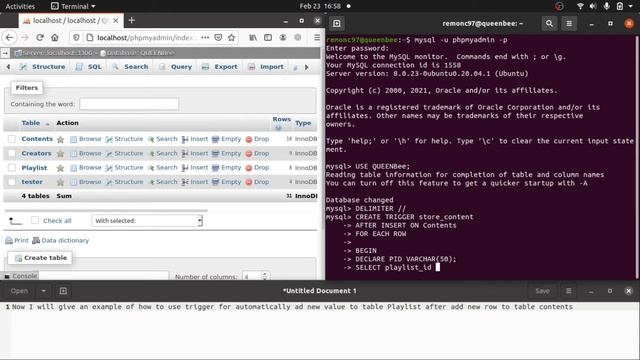
Task: Empty the Contents table
Action: 227,139
